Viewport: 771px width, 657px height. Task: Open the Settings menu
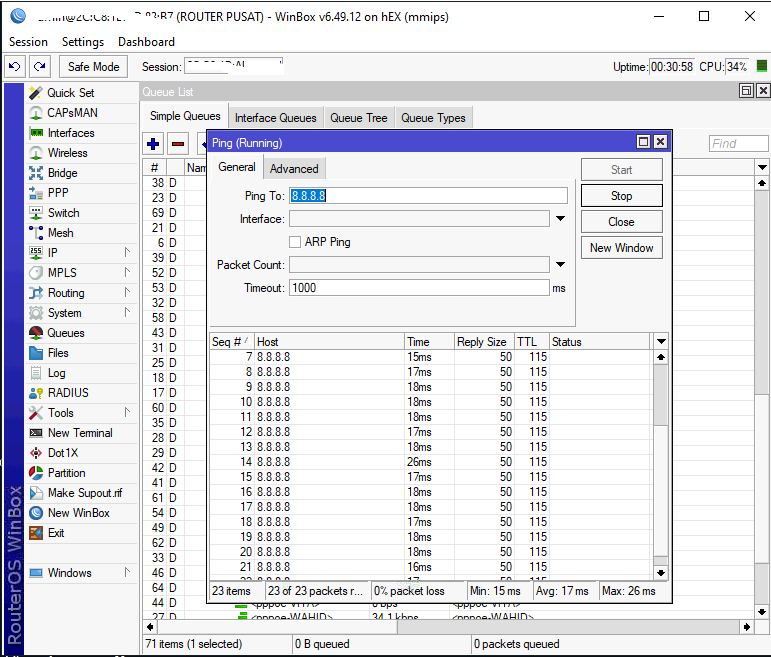[x=83, y=42]
